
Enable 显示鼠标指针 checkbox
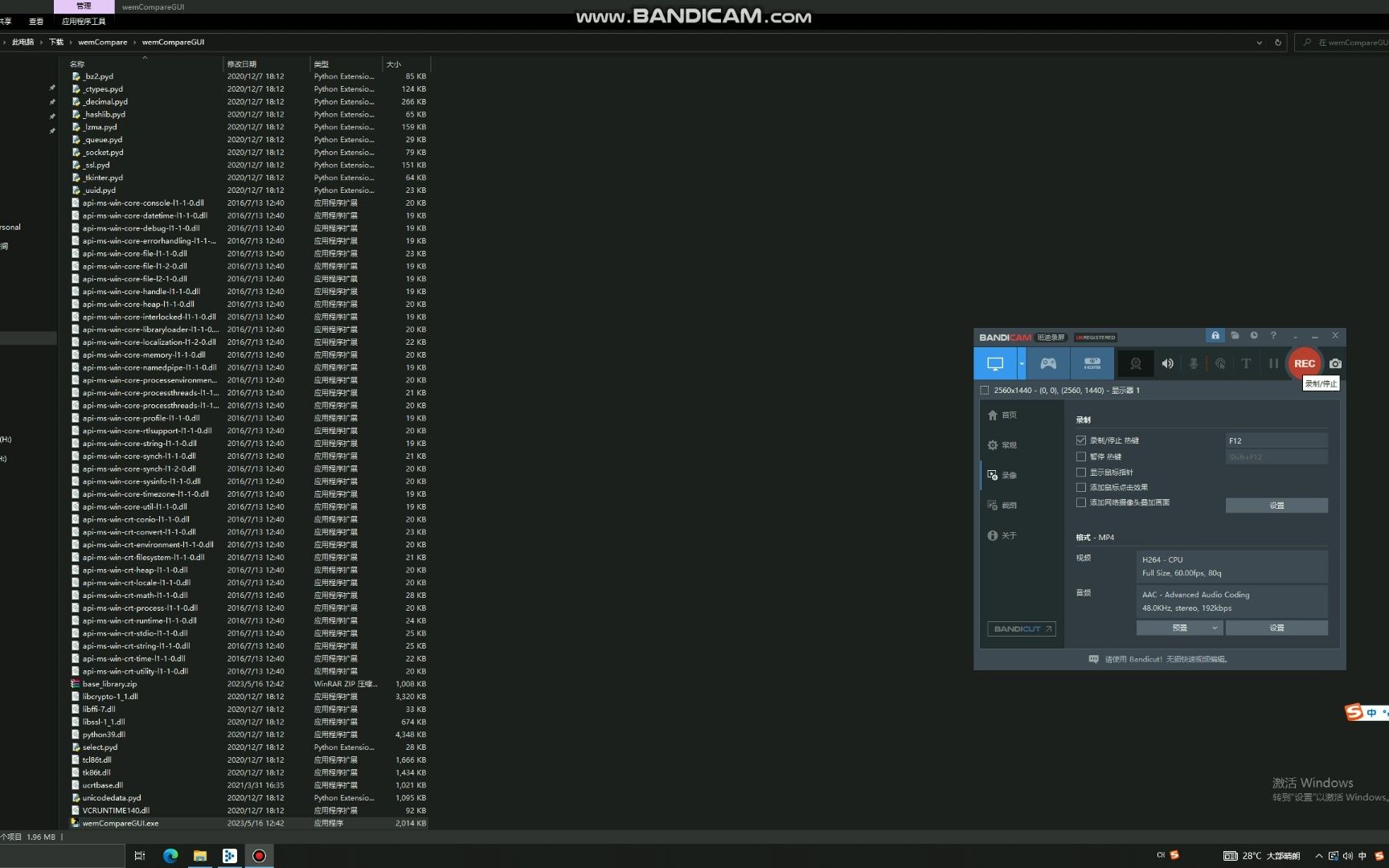pos(1081,472)
